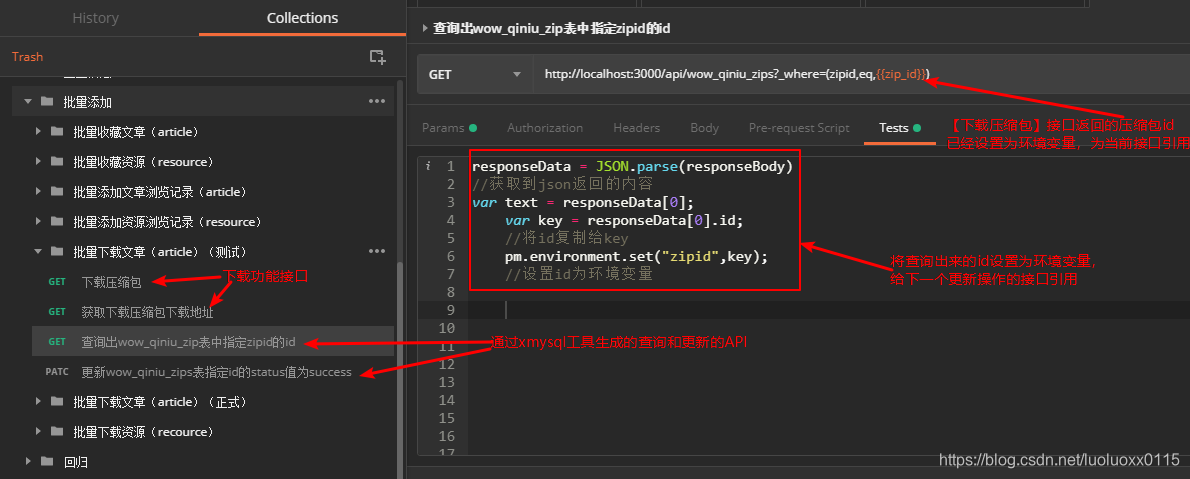The height and width of the screenshot is (479, 1190).
Task: Click folder icon of 批量添加文章浏览记录（article）
Action: [x=57, y=191]
